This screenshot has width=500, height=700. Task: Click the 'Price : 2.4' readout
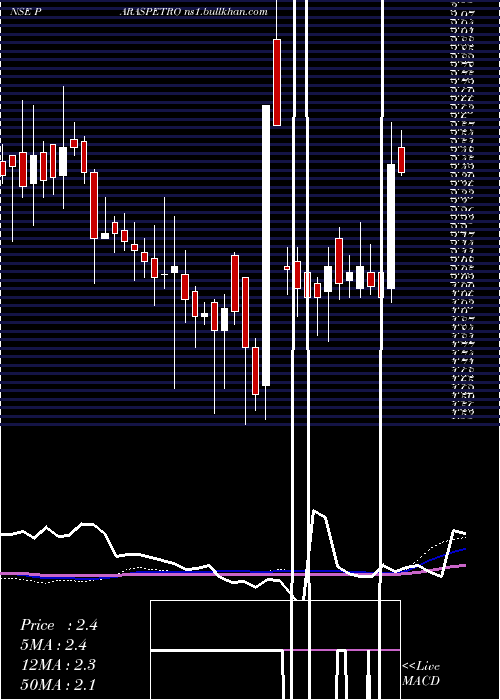tap(59, 625)
